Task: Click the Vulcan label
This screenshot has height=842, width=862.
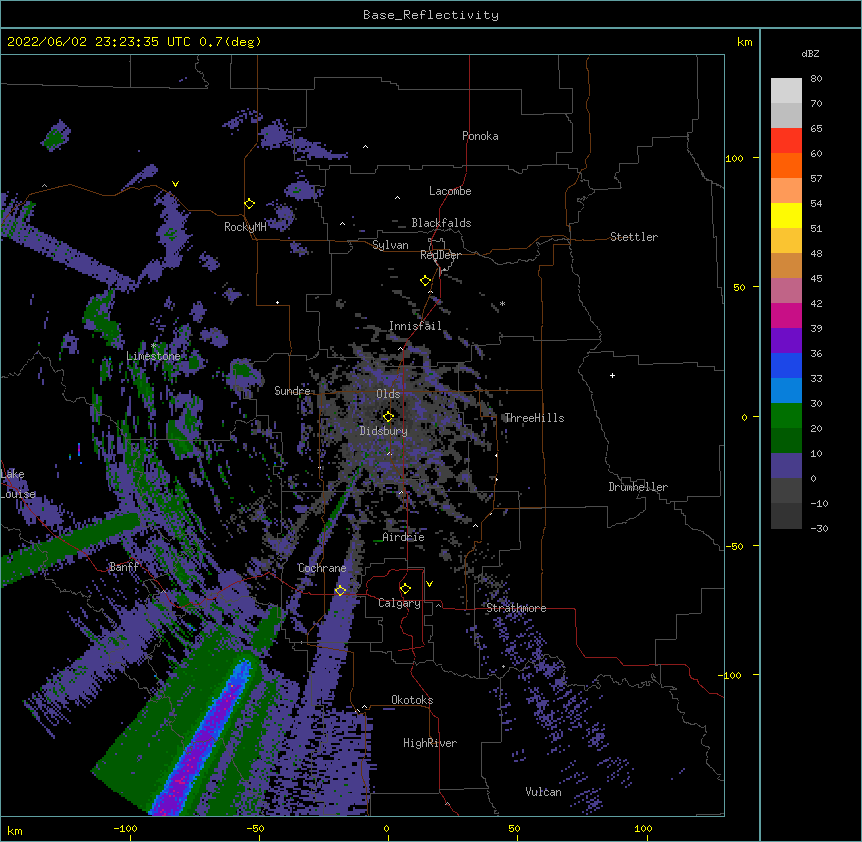Action: pyautogui.click(x=543, y=792)
